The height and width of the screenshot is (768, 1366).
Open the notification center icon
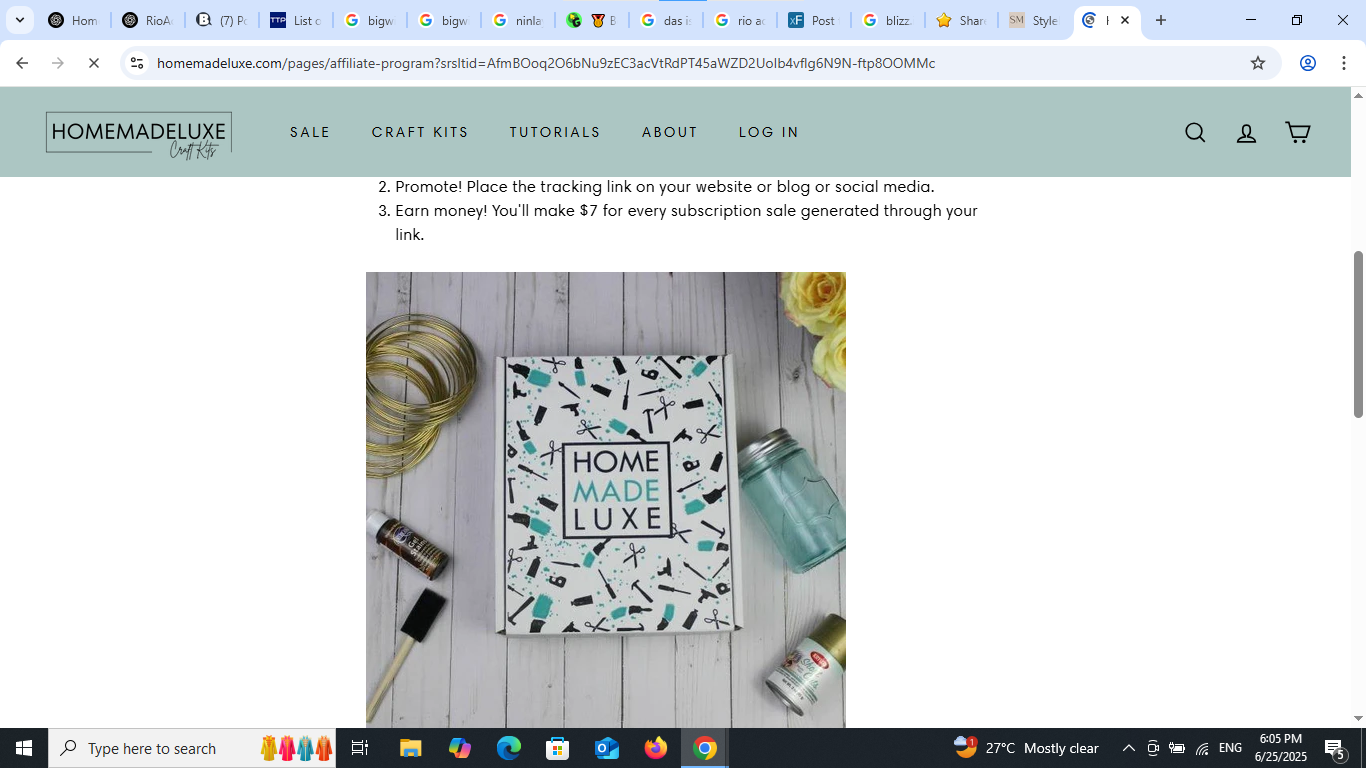tap(1335, 748)
